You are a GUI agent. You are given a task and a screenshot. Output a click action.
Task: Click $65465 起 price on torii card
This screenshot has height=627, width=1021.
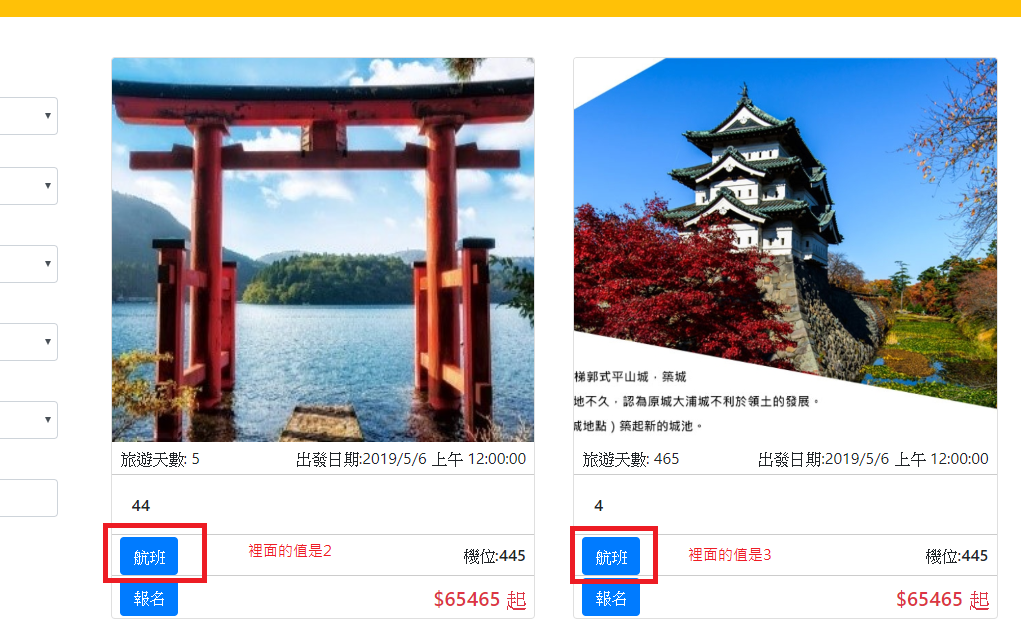(480, 599)
